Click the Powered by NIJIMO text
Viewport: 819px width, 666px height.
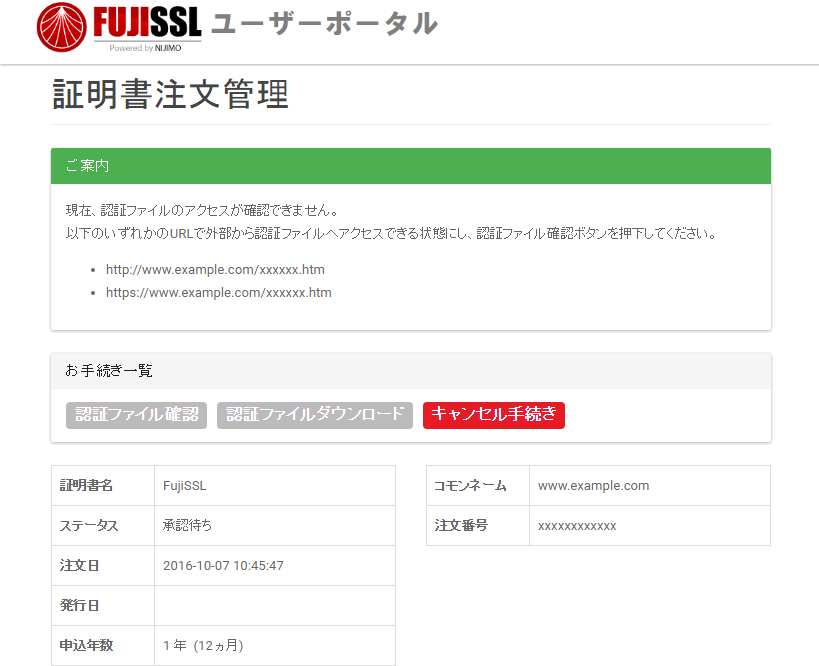145,48
